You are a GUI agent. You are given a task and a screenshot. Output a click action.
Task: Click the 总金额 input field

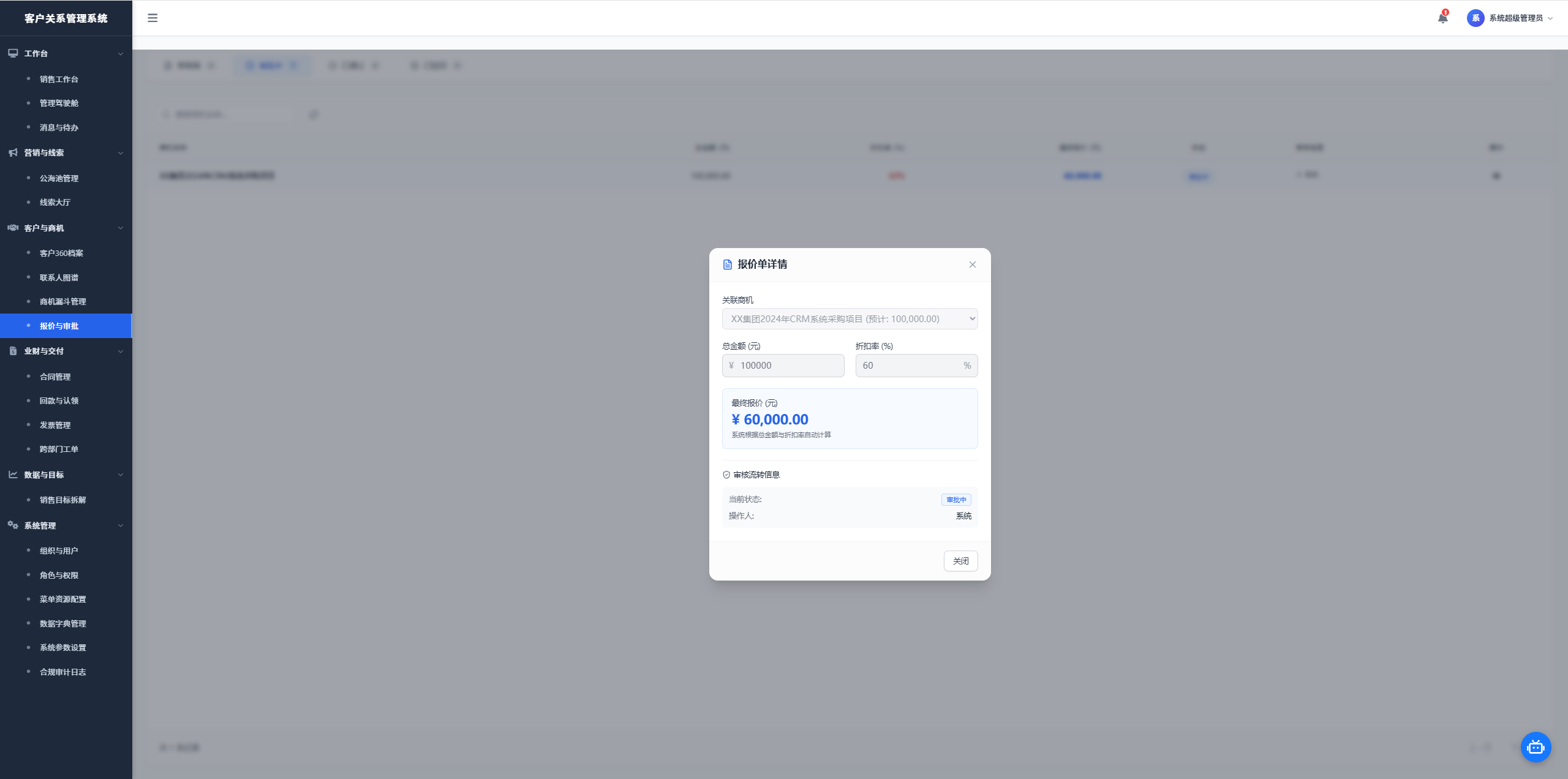tap(783, 366)
